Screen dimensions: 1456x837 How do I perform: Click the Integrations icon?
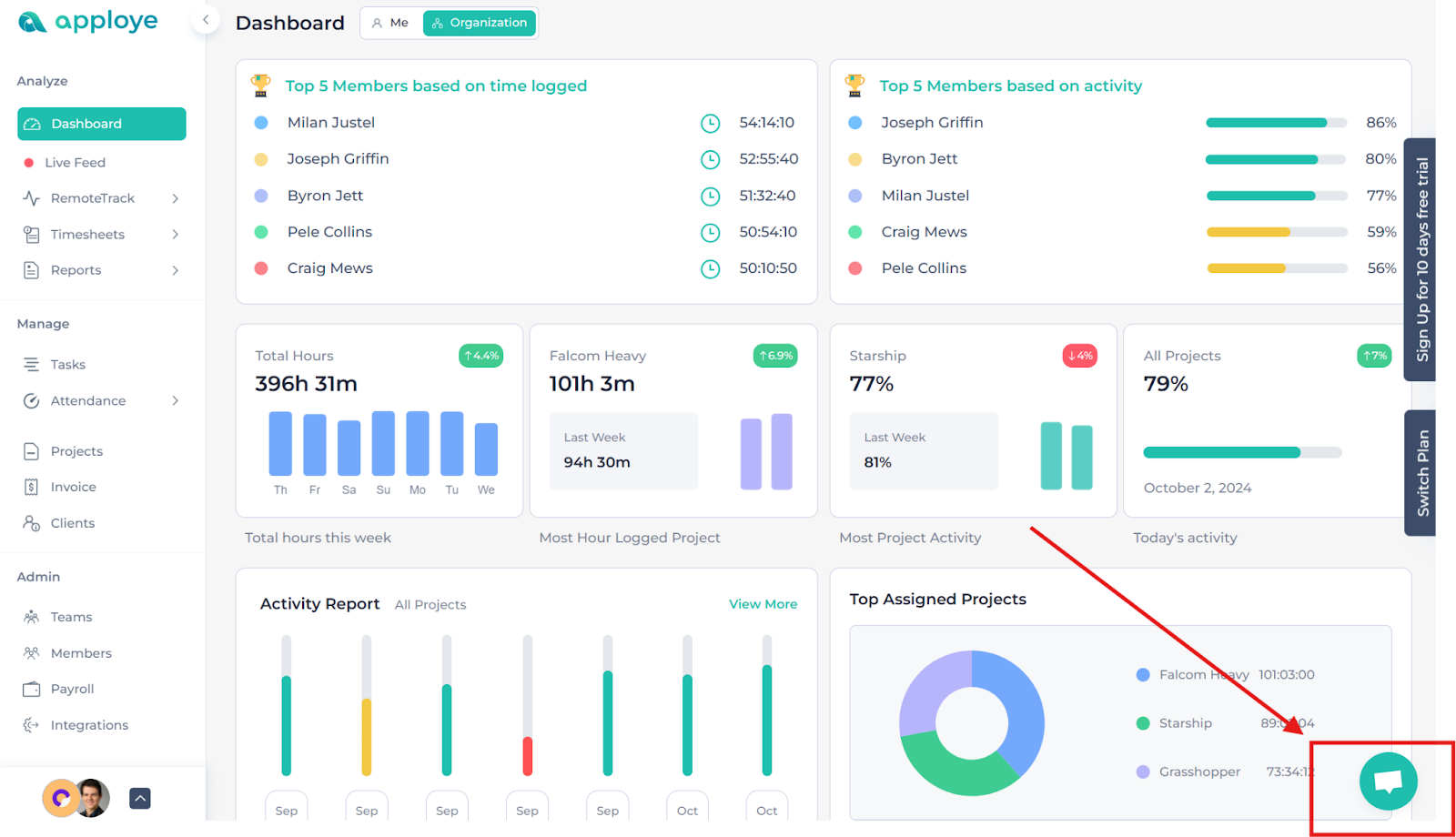coord(31,725)
